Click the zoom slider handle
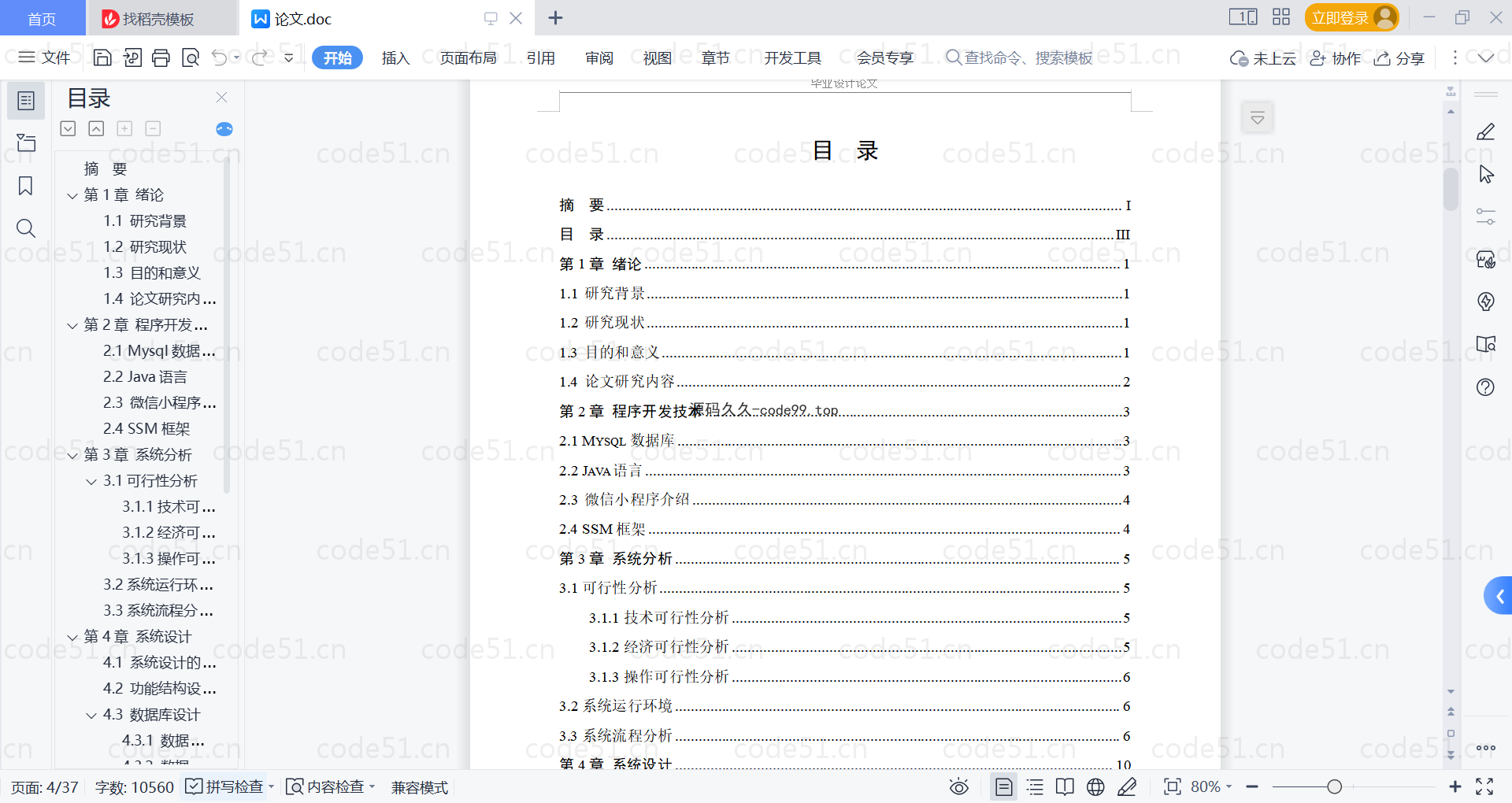 tap(1334, 786)
